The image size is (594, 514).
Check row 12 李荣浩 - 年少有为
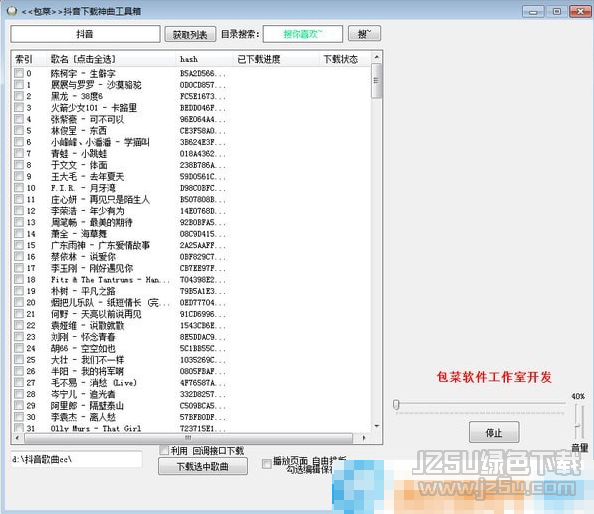pyautogui.click(x=19, y=211)
